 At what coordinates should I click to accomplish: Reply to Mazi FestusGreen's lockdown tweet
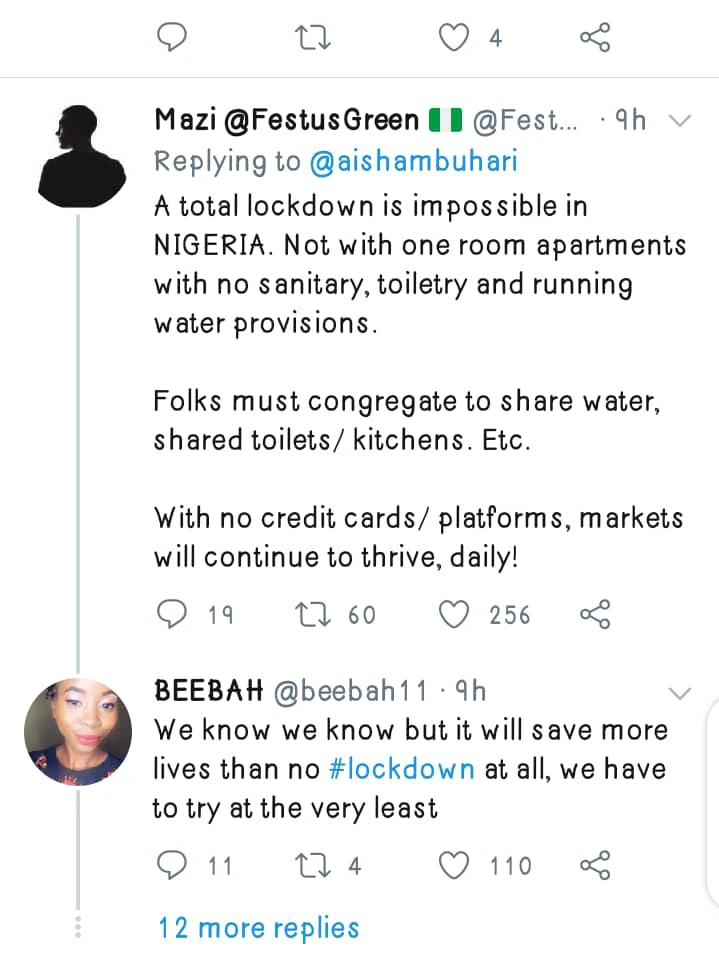173,614
